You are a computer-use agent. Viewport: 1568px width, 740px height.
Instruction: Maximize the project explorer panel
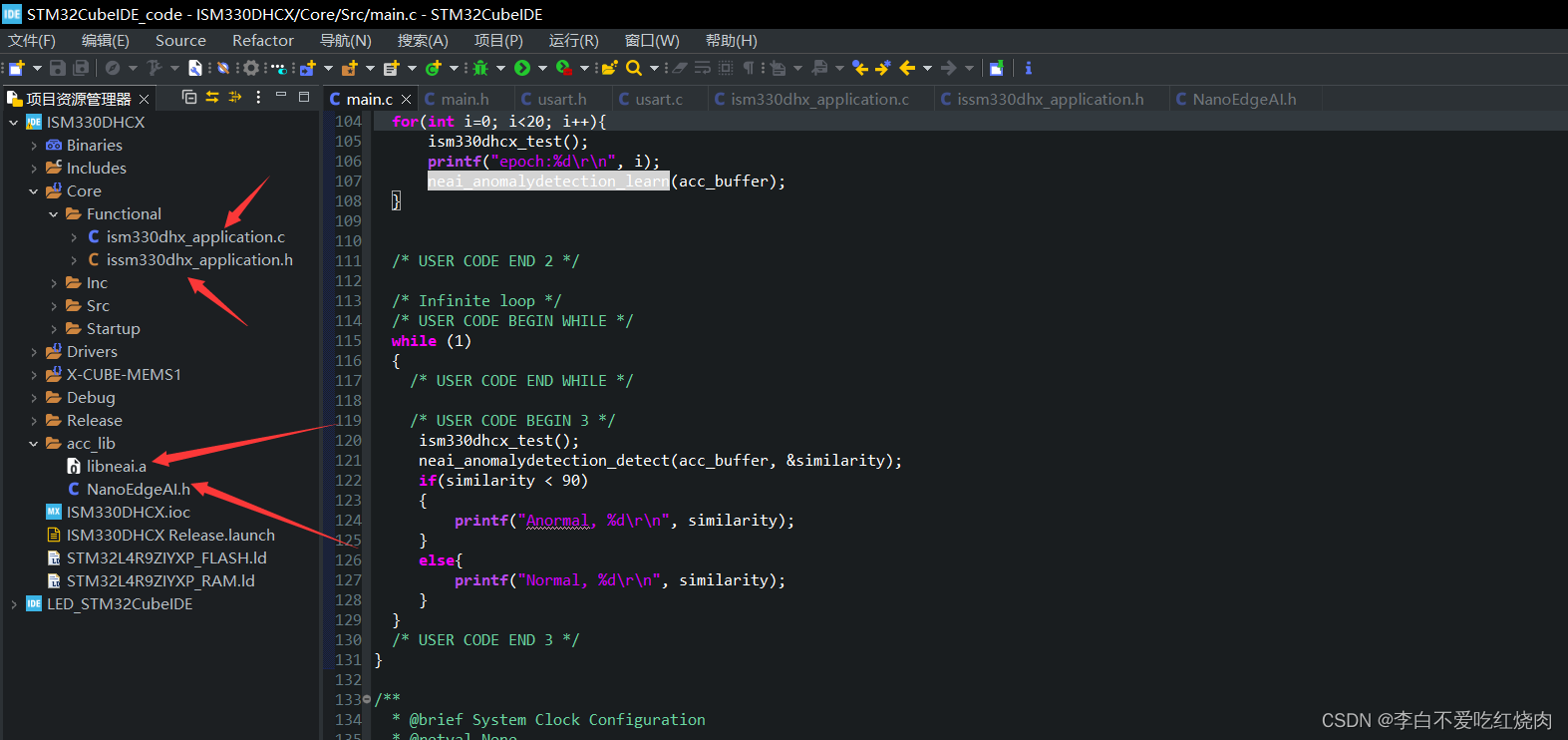304,97
